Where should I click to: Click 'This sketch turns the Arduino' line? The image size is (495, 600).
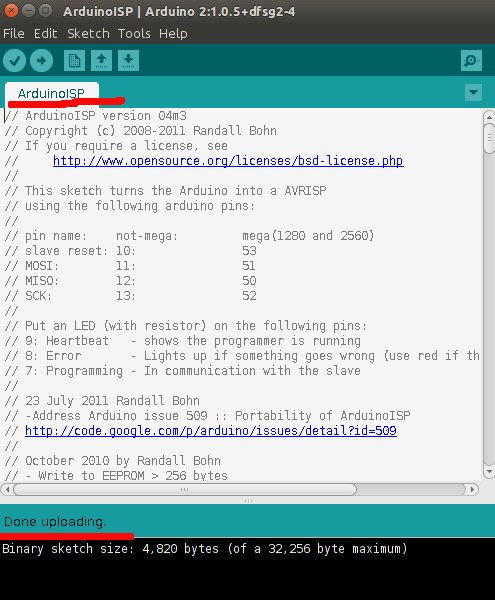pyautogui.click(x=165, y=191)
